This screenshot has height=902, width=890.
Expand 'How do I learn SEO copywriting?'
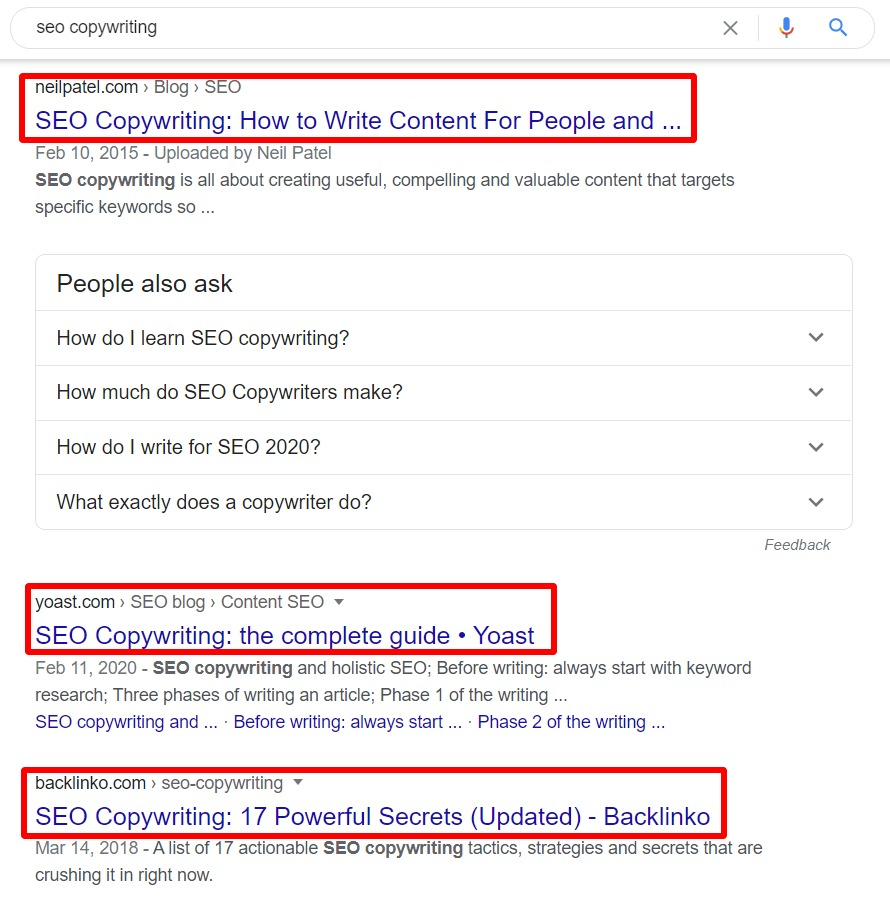[x=444, y=338]
